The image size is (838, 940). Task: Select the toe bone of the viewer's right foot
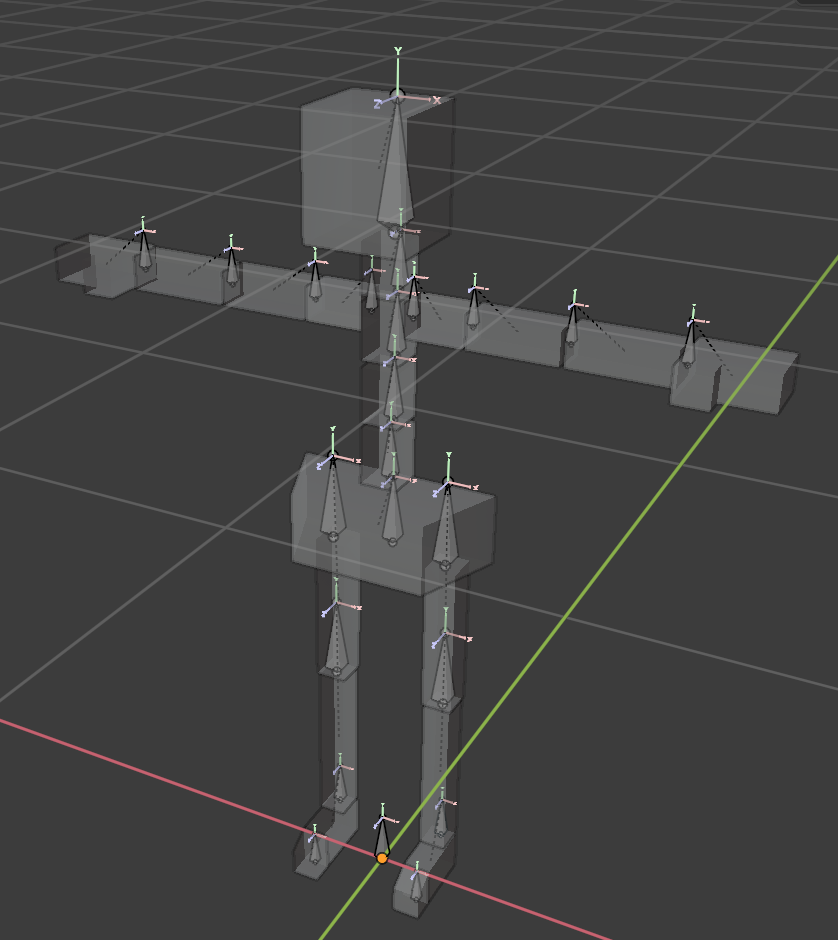pos(416,888)
